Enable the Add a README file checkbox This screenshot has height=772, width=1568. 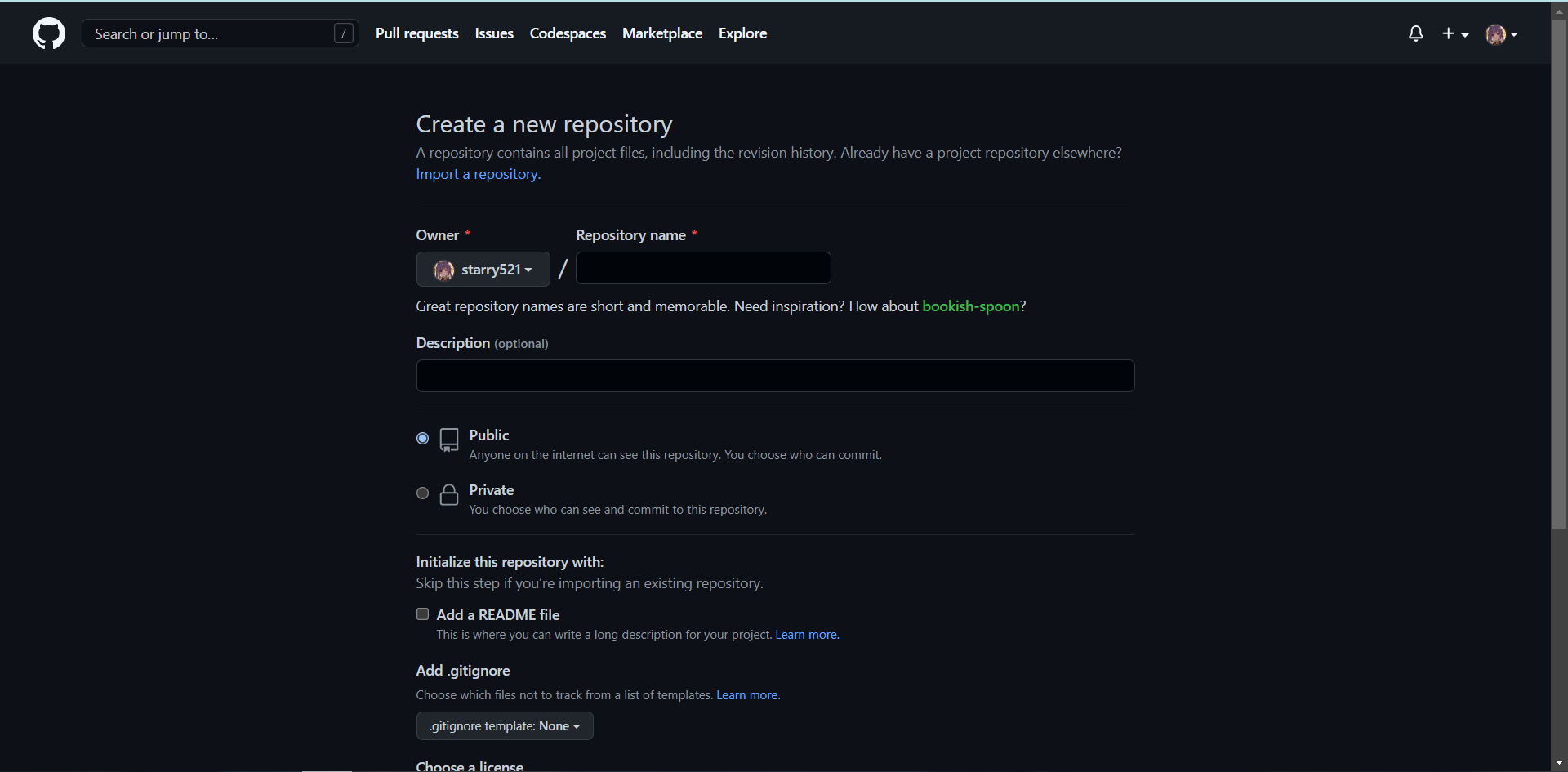[422, 614]
